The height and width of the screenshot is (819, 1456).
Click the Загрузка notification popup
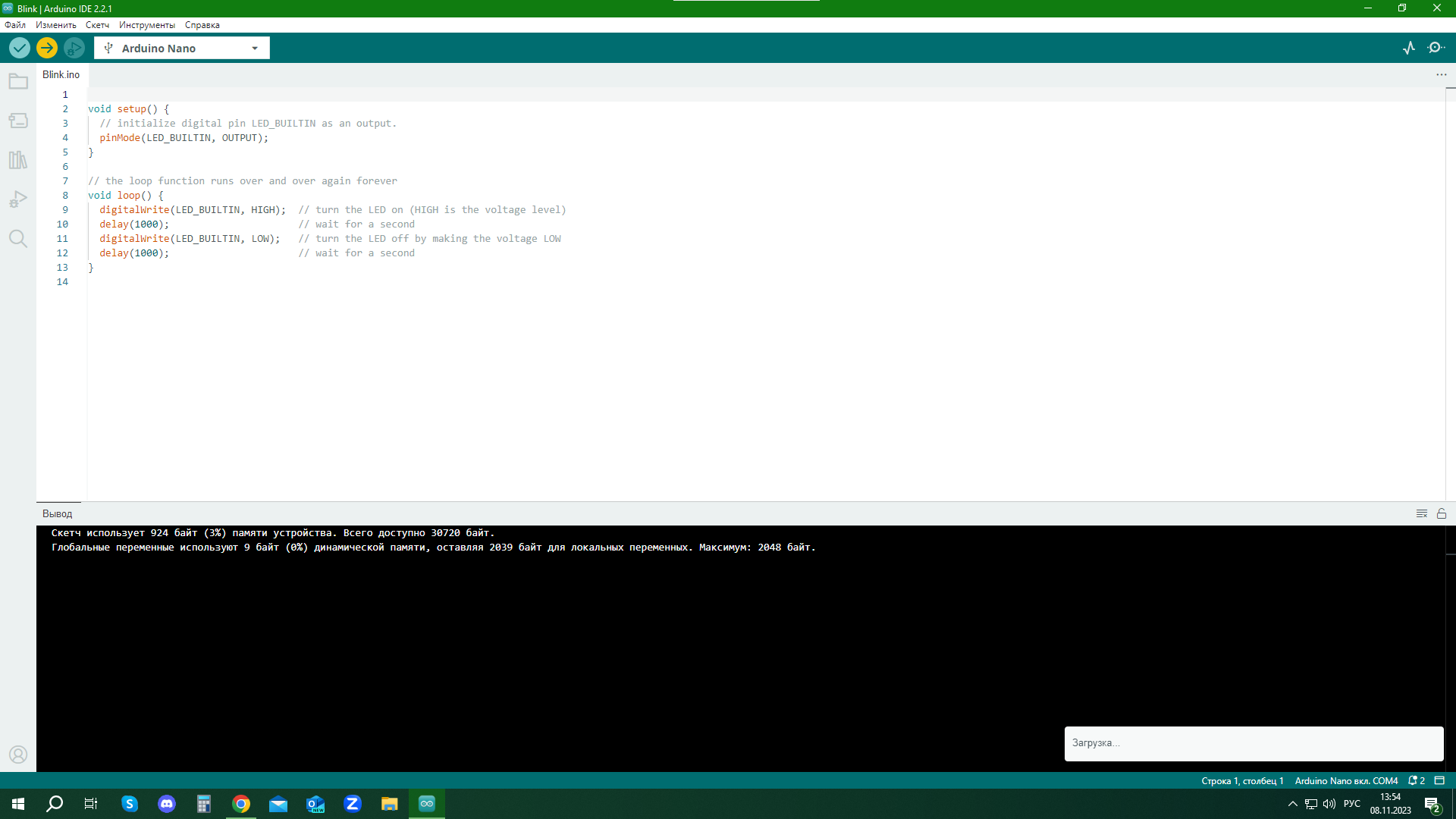1254,743
